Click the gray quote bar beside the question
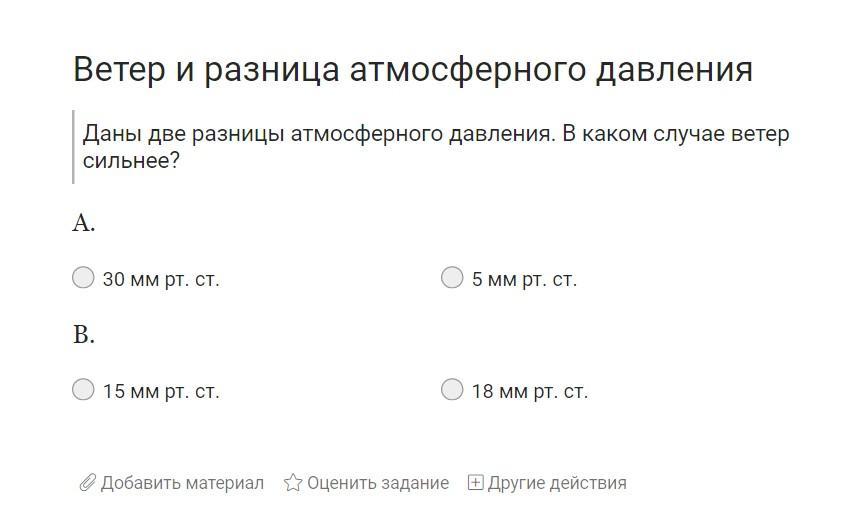This screenshot has width=854, height=524. tap(74, 147)
